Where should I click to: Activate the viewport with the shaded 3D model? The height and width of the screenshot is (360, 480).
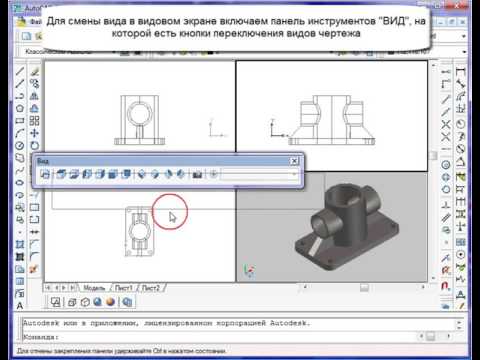coord(332,227)
